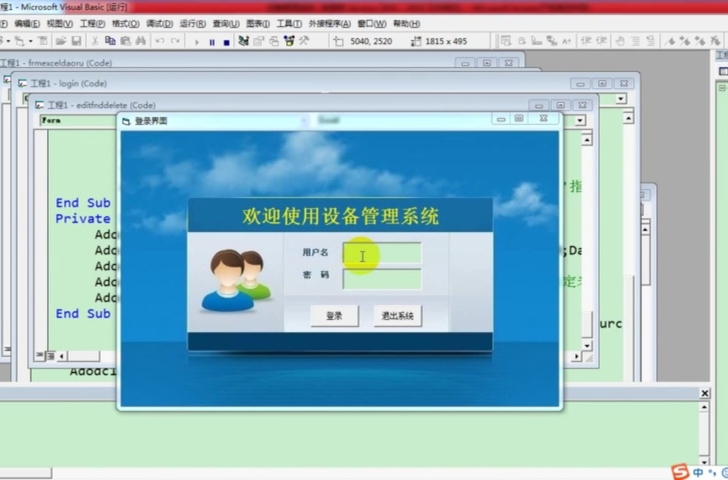Click the Redo arrow icon
This screenshot has height=480, width=728.
(176, 41)
